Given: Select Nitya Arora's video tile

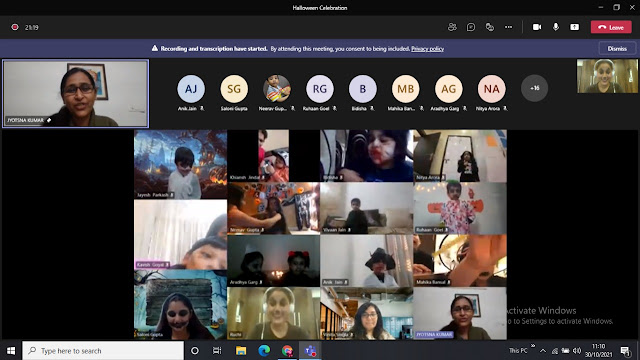Looking at the screenshot, I should coord(460,156).
